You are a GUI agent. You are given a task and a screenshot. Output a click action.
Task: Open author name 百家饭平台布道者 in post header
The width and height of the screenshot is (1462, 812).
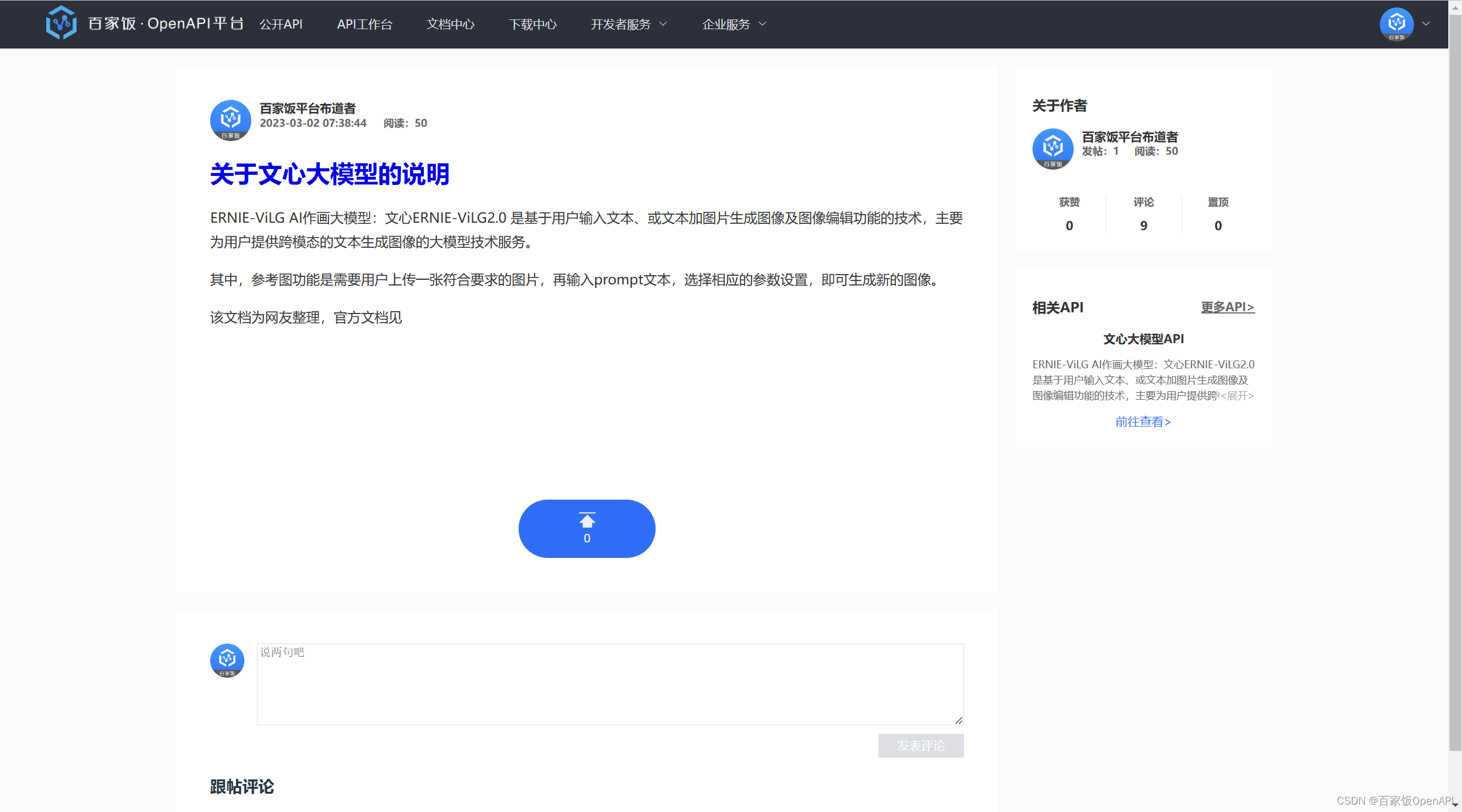click(x=308, y=108)
